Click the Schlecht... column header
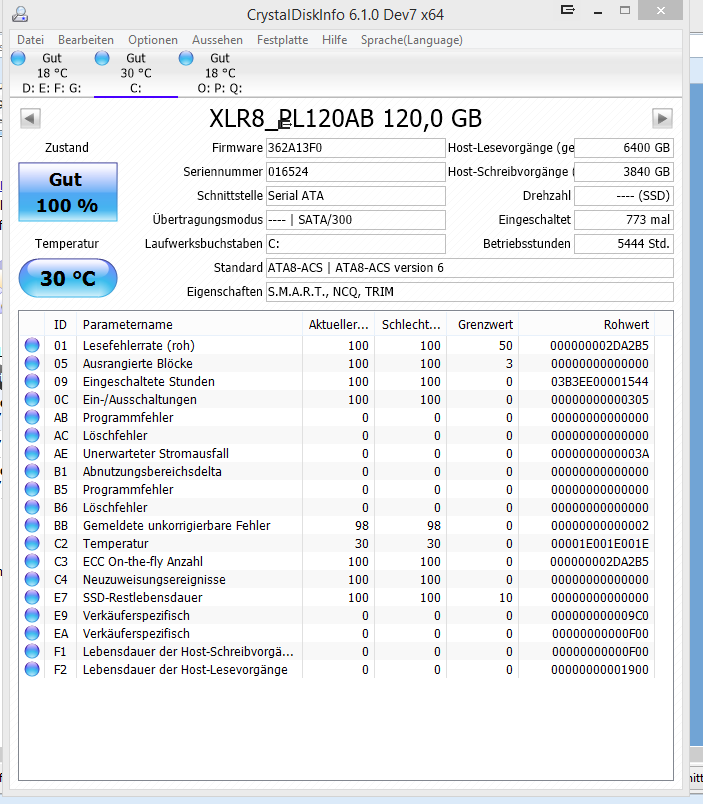The image size is (703, 804). point(411,325)
